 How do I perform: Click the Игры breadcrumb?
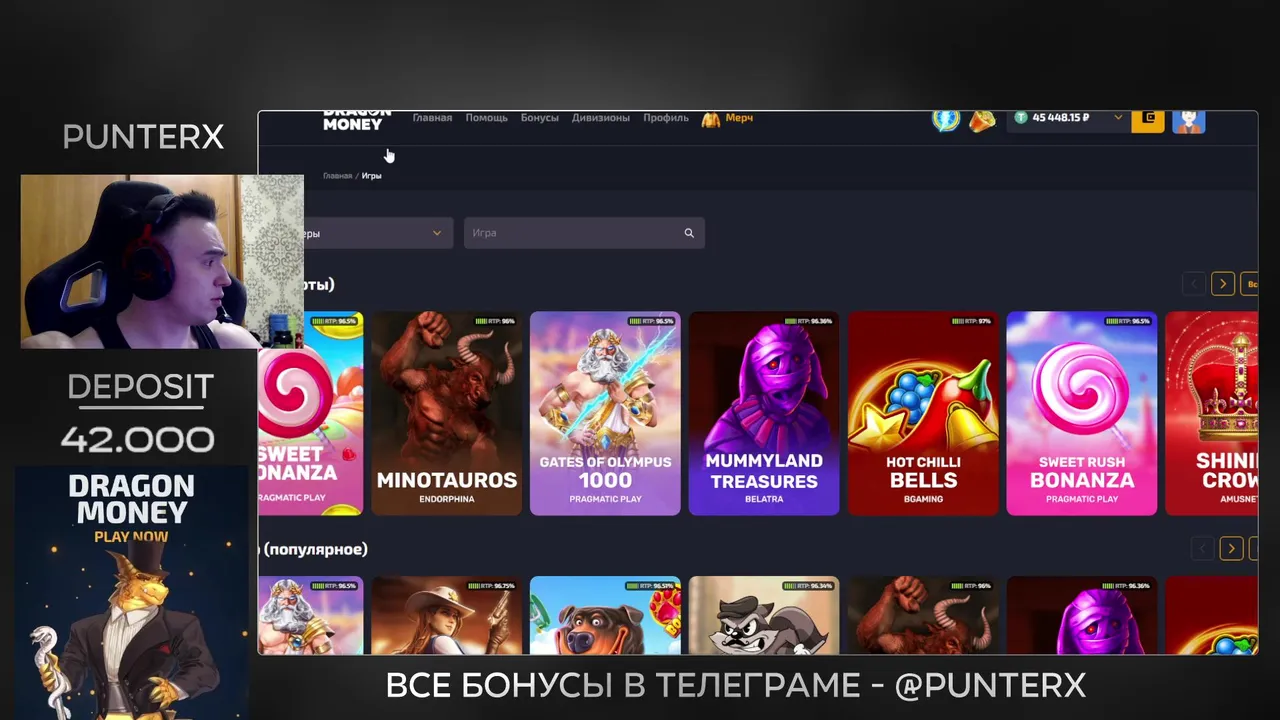click(372, 176)
